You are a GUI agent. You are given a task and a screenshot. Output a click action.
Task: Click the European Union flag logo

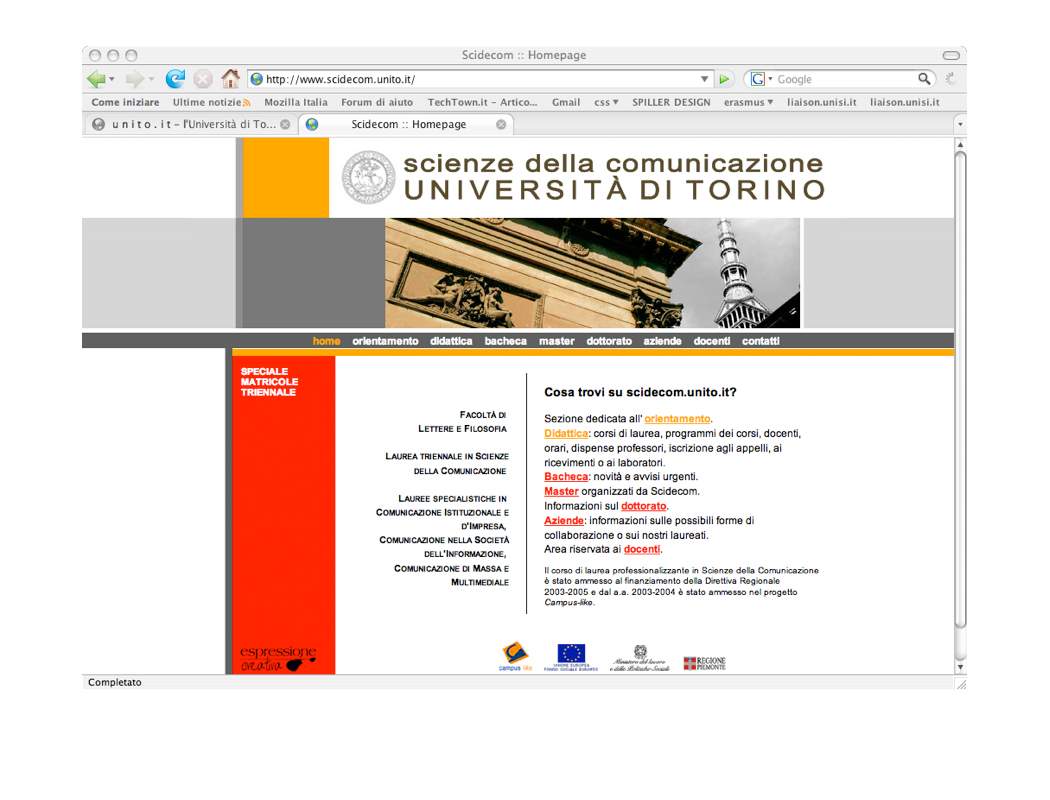571,657
